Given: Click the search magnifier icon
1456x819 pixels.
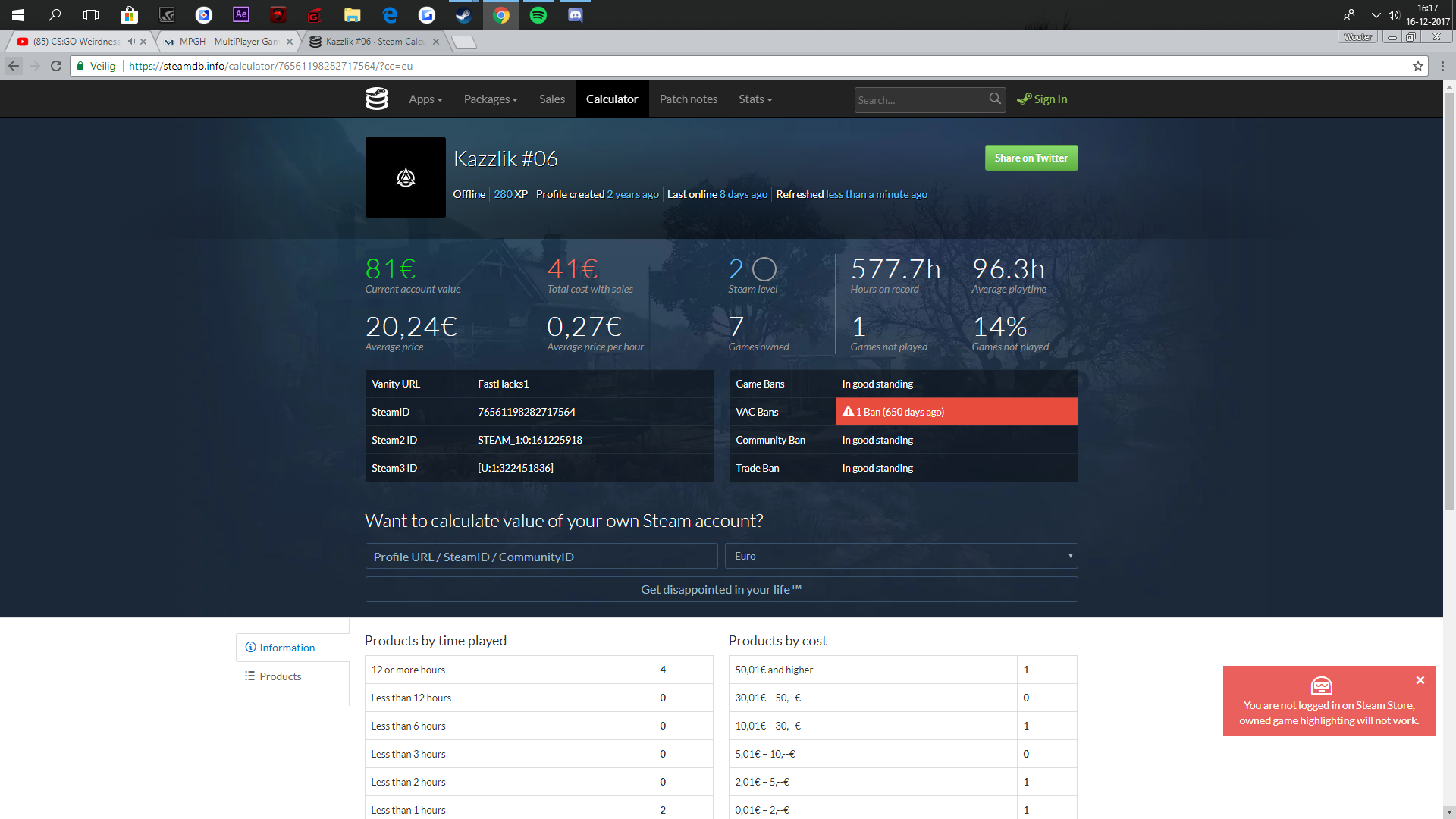Looking at the screenshot, I should click(x=995, y=99).
